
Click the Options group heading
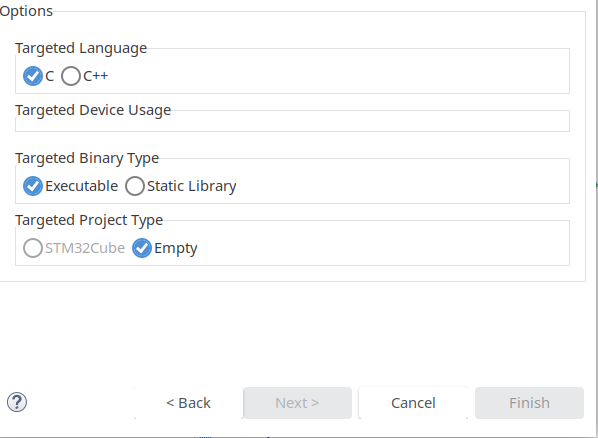[x=26, y=11]
